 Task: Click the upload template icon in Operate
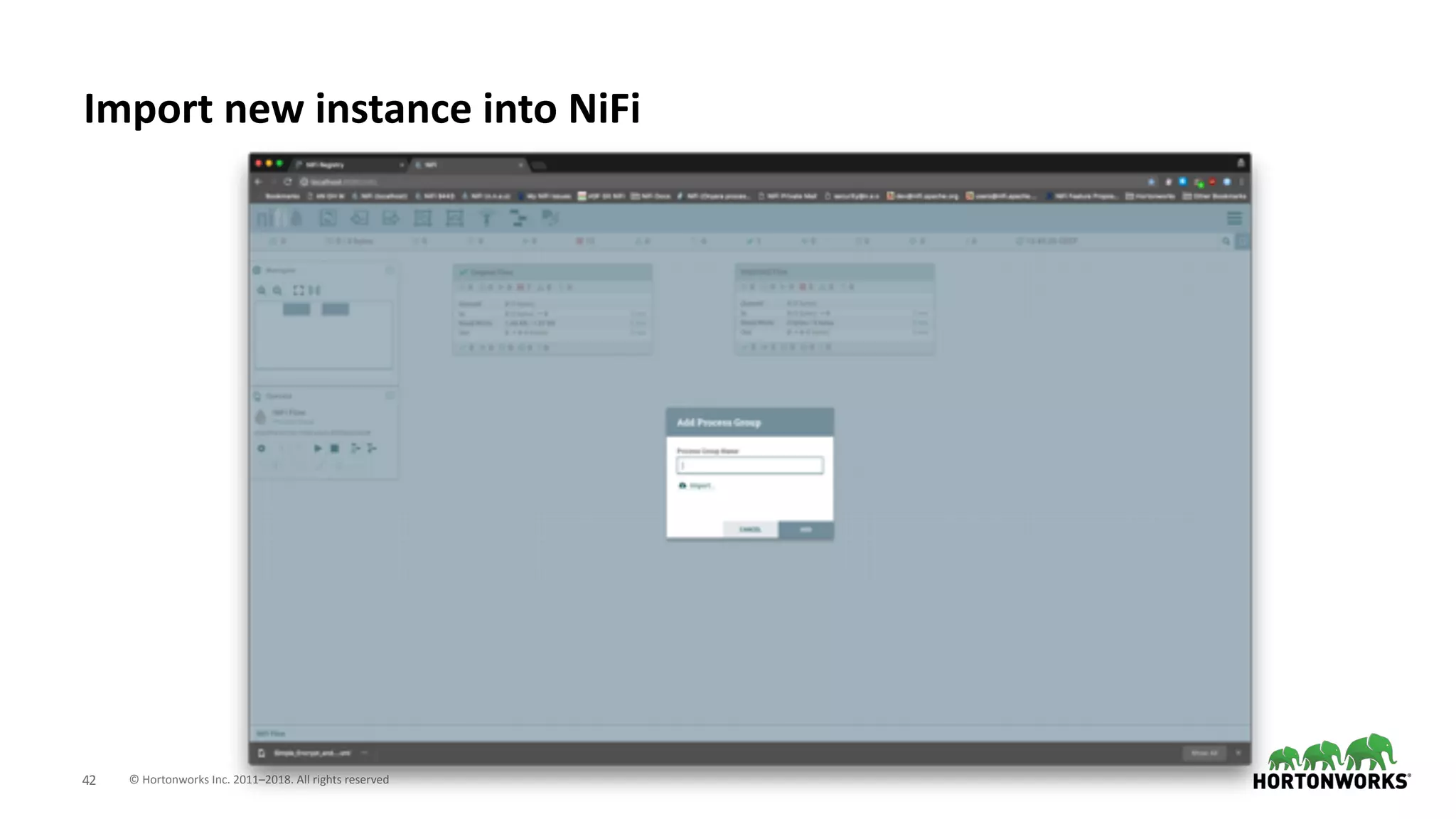372,449
